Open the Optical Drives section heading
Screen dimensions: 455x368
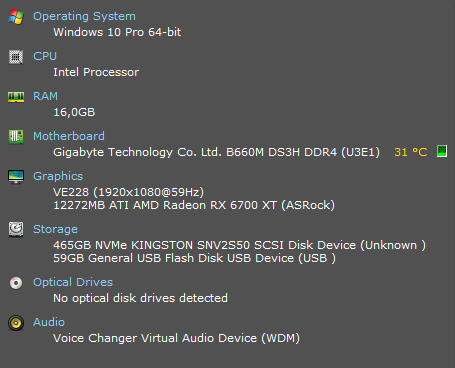click(x=73, y=282)
